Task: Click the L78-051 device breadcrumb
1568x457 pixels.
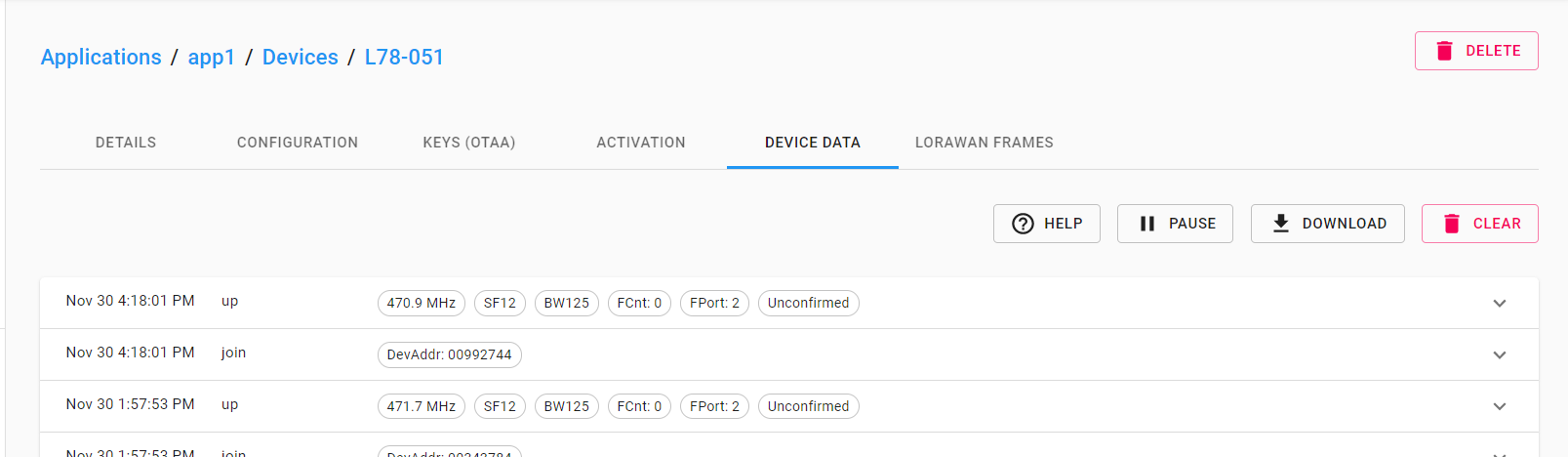Action: coord(404,58)
